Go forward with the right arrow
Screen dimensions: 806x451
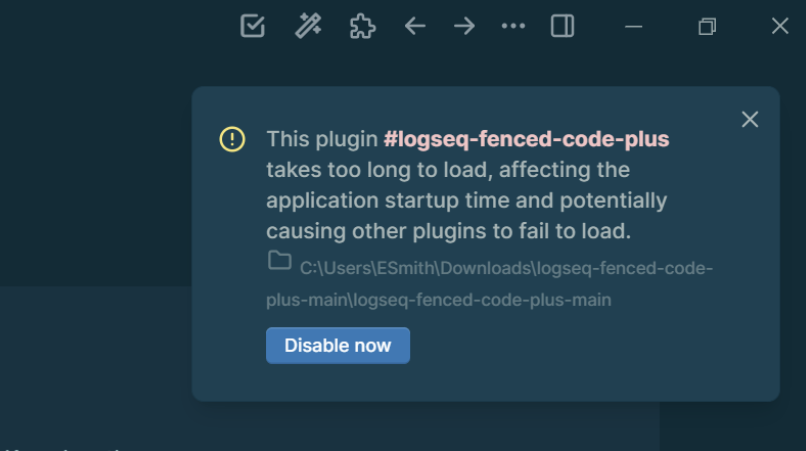tap(464, 26)
